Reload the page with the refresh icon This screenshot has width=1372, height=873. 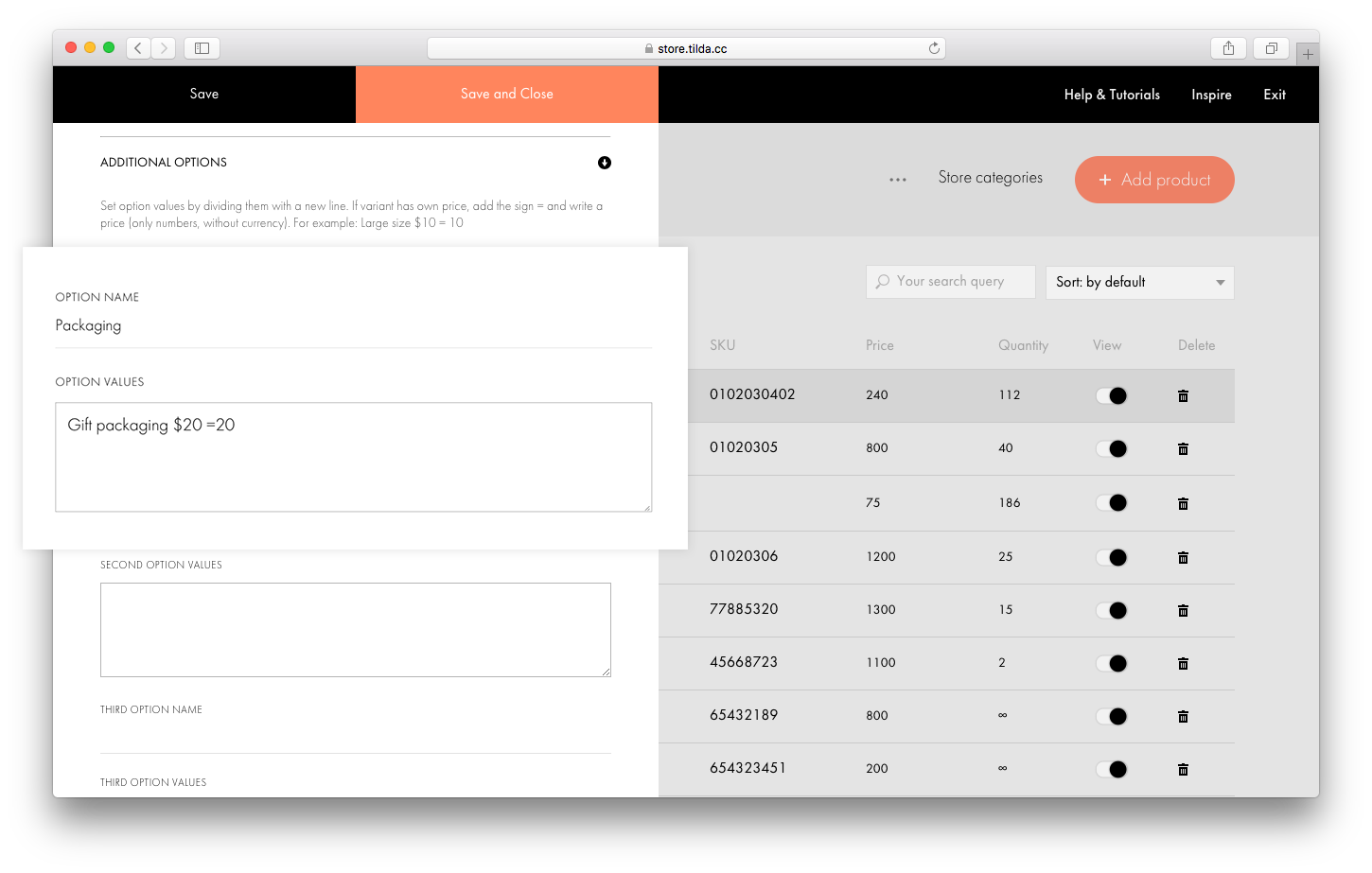(x=934, y=48)
